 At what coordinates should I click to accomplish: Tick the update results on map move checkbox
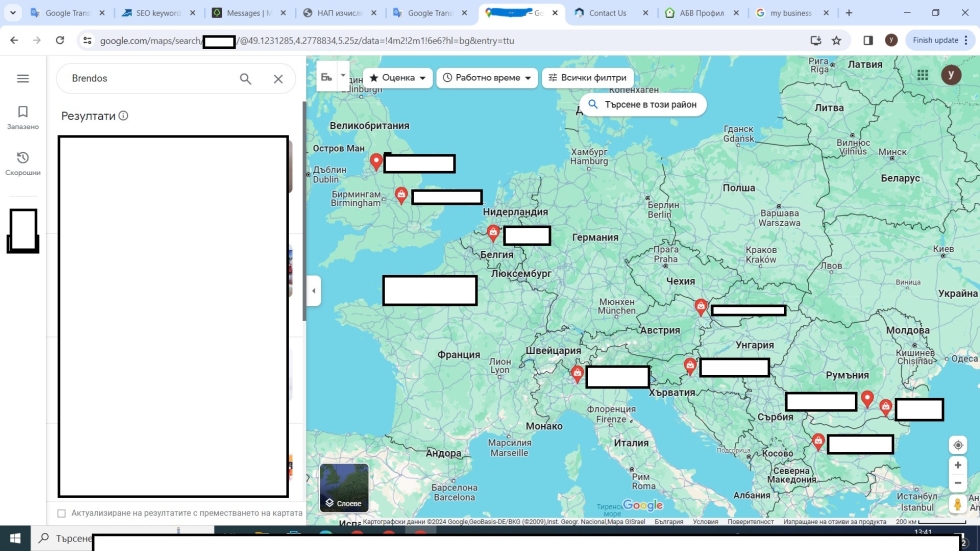coord(62,513)
